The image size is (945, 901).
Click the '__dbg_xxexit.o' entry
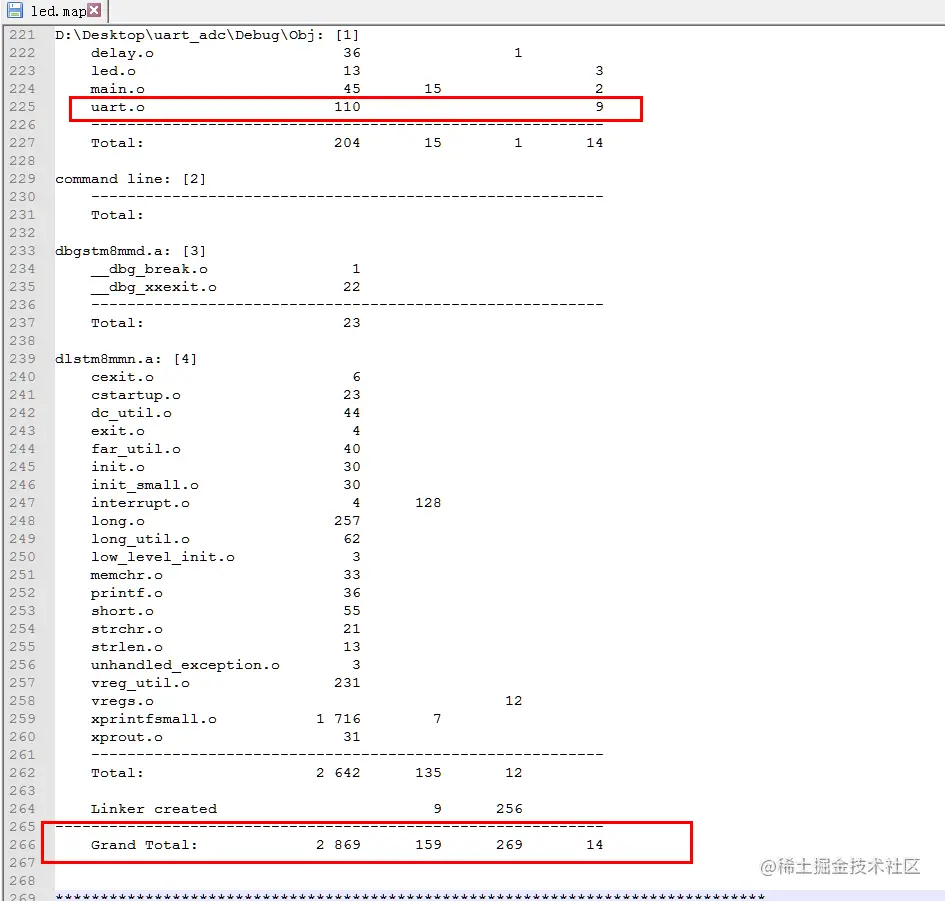154,287
